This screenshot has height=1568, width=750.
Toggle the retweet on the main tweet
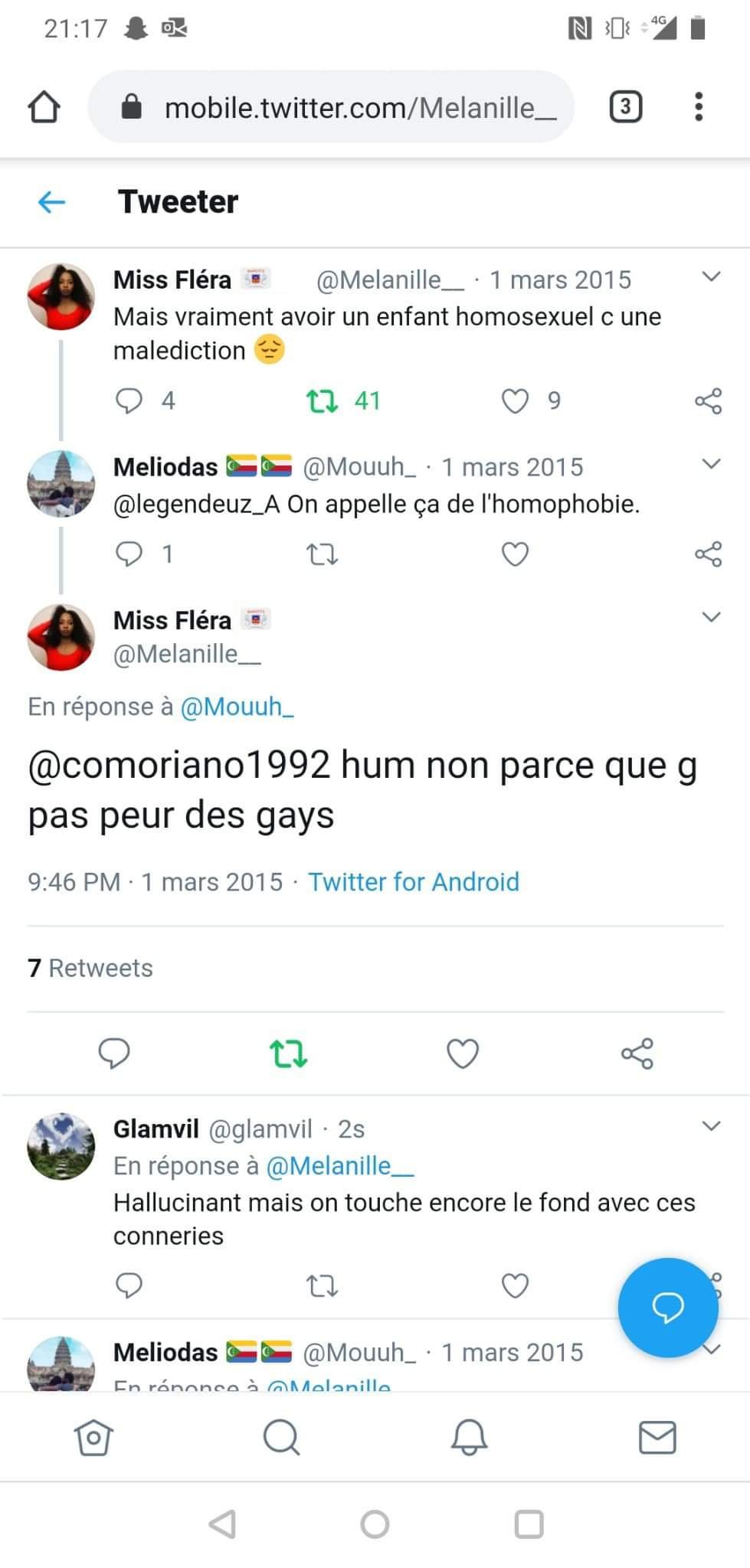coord(289,1054)
